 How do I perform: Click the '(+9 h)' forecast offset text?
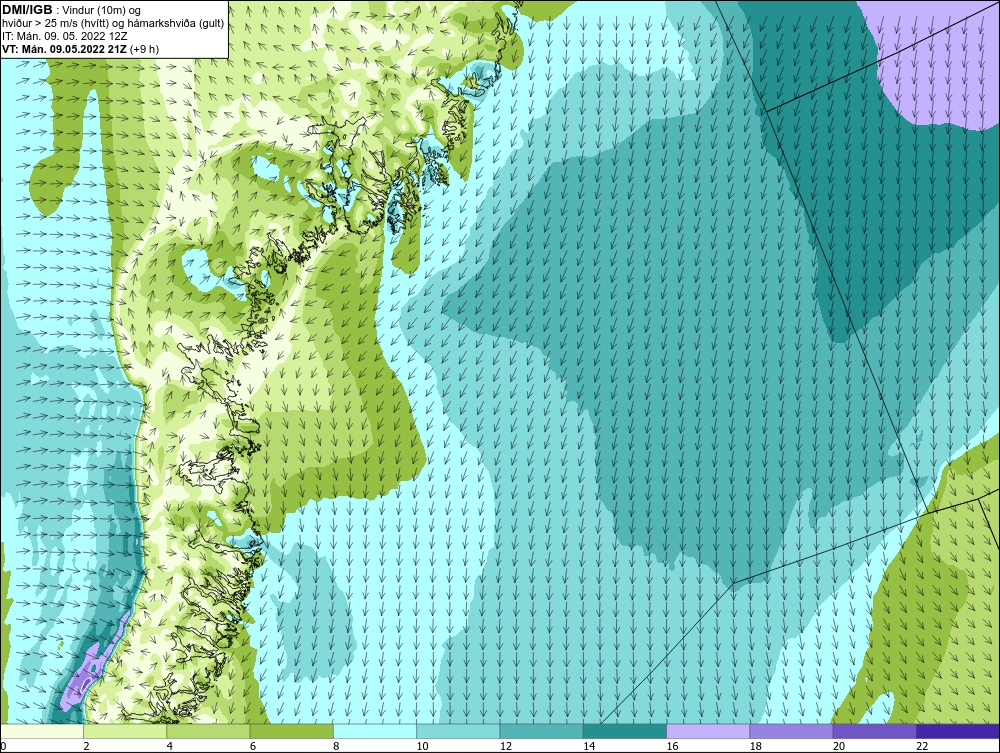(145, 48)
